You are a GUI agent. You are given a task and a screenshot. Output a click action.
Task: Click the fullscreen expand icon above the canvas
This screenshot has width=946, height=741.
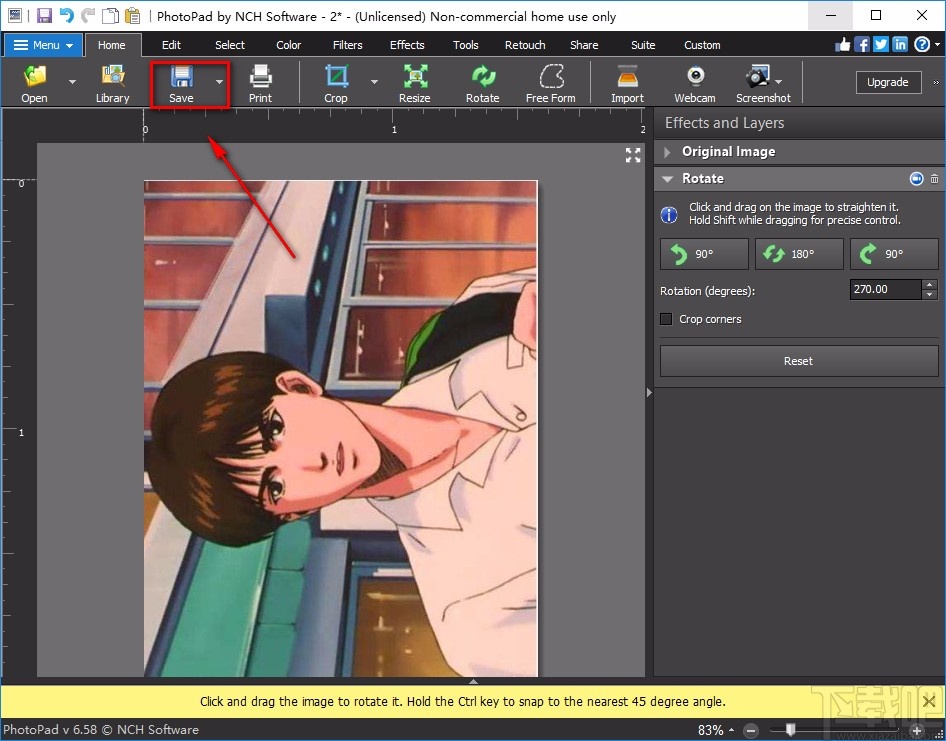coord(633,155)
